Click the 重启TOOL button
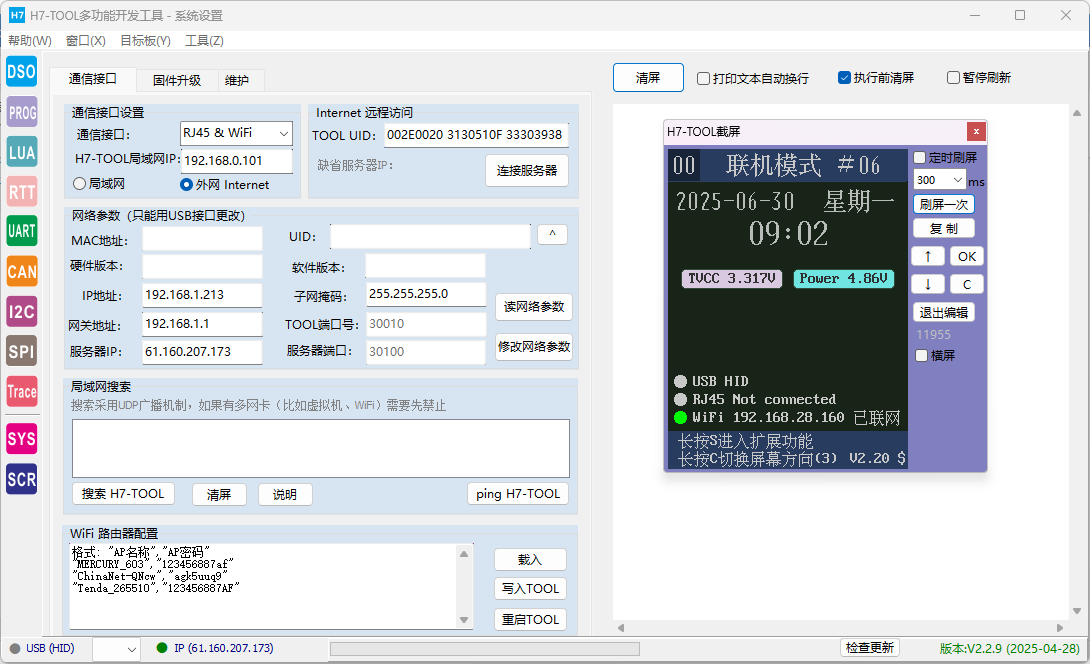Image resolution: width=1090 pixels, height=664 pixels. (530, 620)
